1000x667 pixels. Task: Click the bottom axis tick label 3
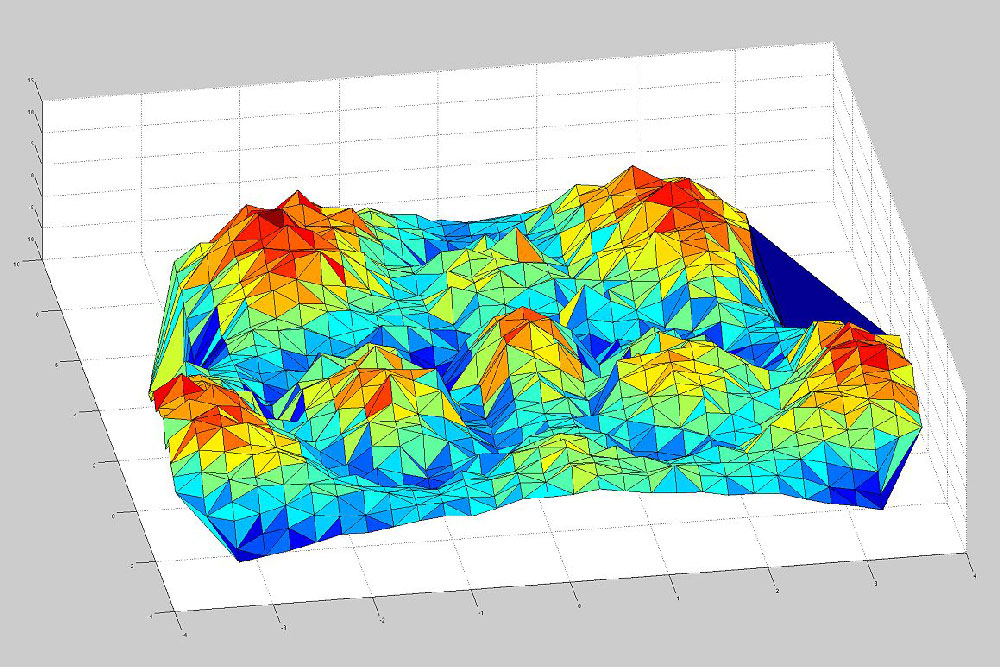[x=875, y=583]
